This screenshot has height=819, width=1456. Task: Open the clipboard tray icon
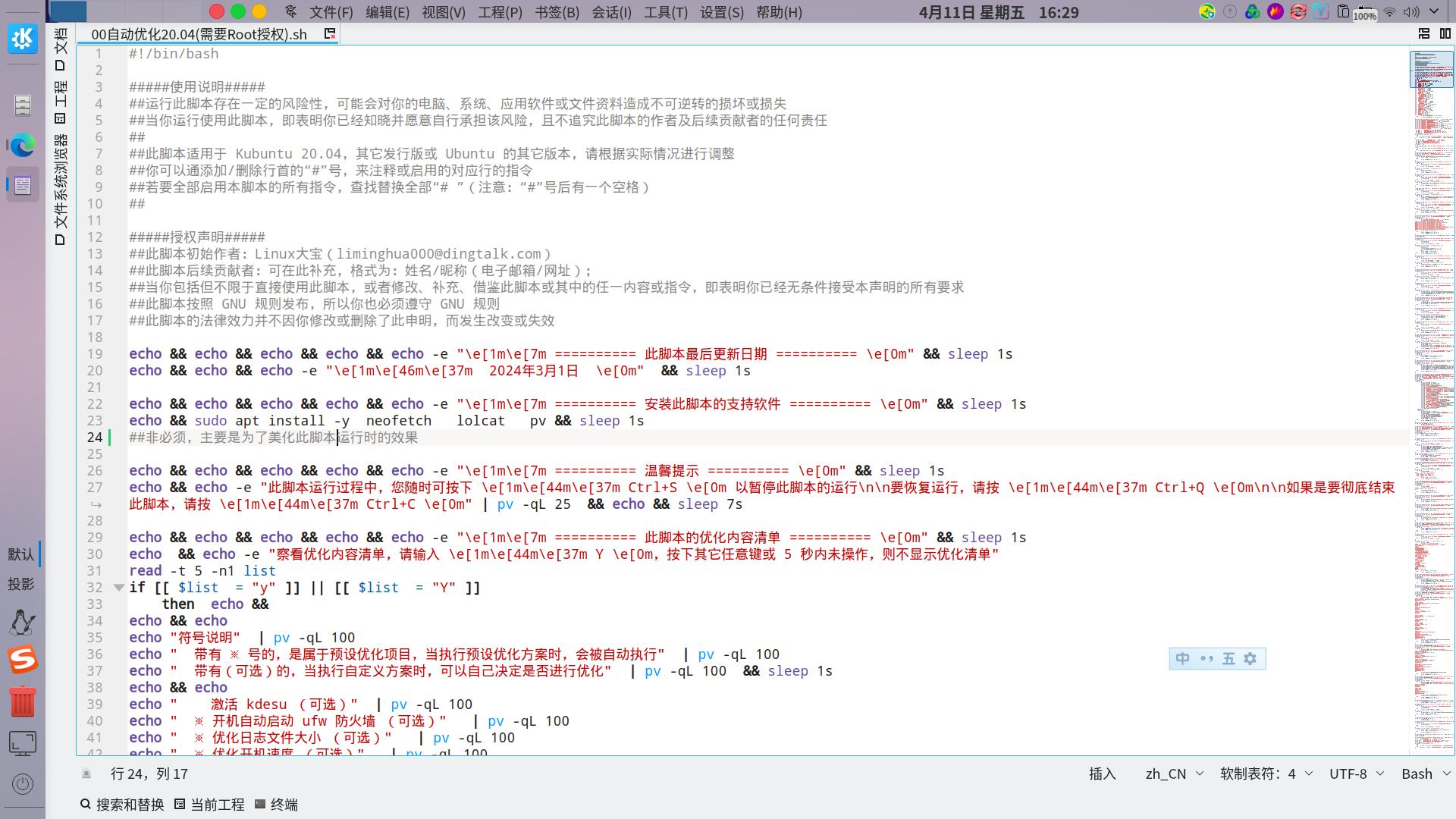[x=1343, y=12]
